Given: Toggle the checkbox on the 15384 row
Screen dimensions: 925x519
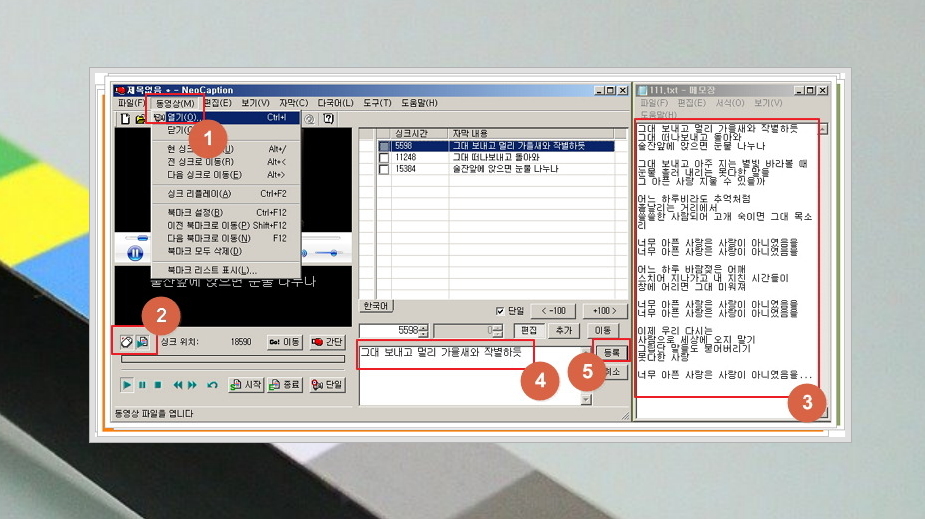Looking at the screenshot, I should coord(384,169).
